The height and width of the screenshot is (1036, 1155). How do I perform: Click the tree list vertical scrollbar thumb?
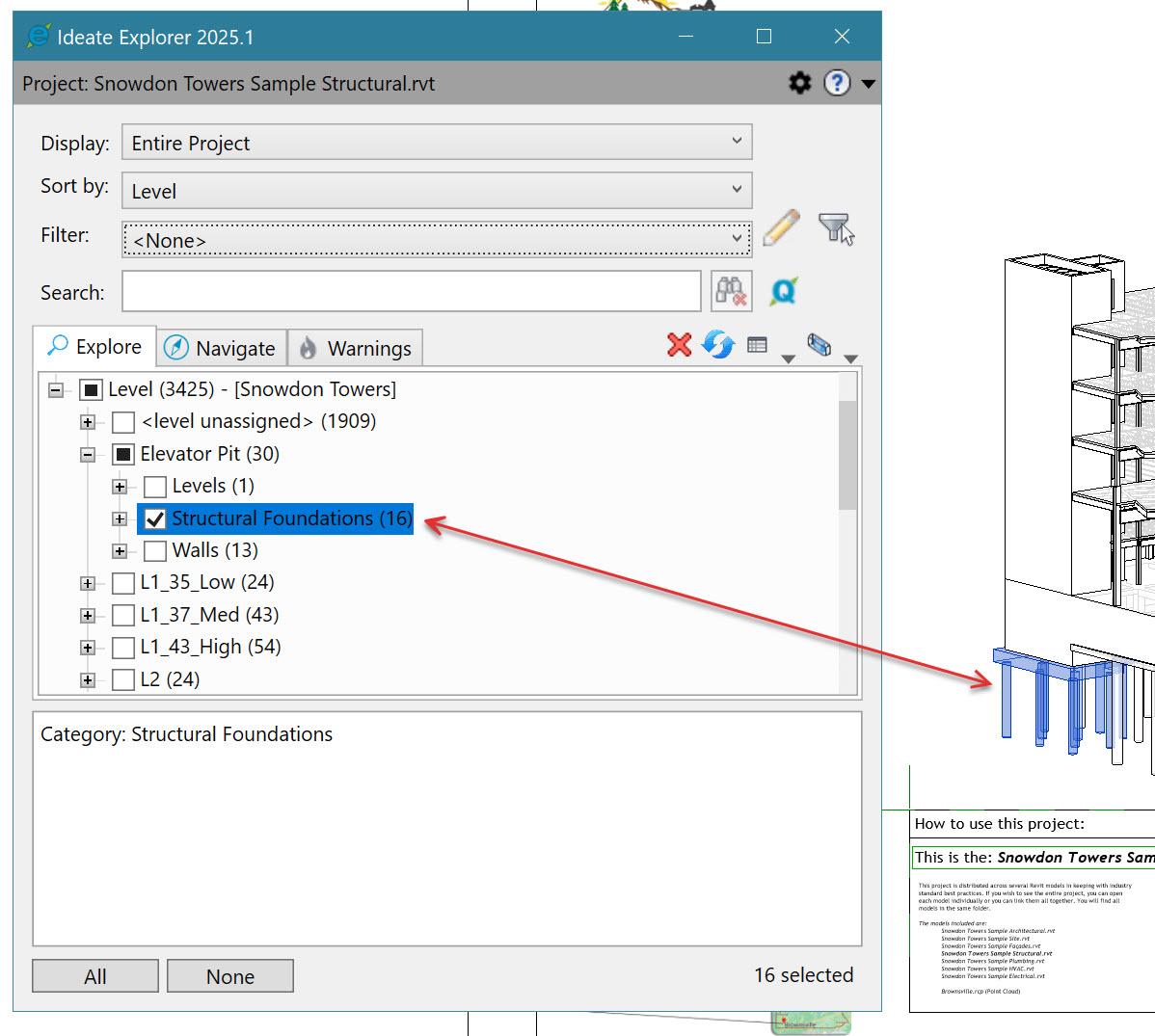847,455
